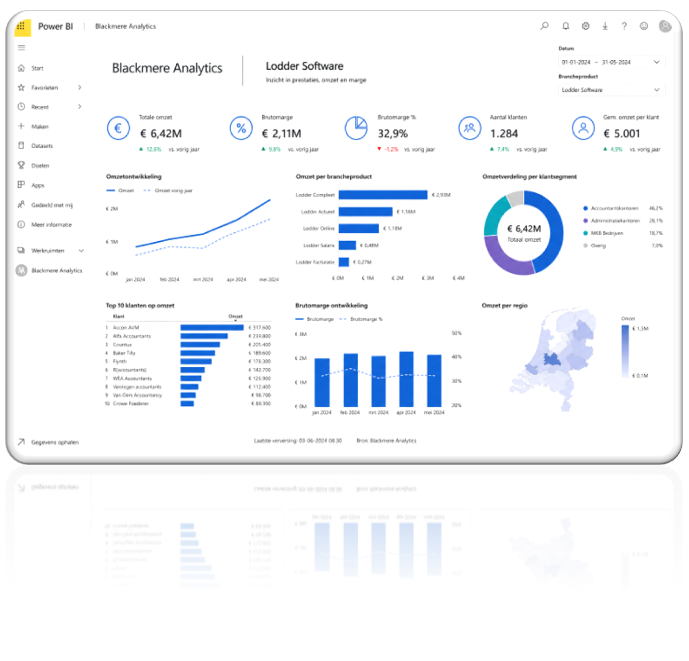This screenshot has width=689, height=661.
Task: Click the pie chart icon for Brutomarge %
Action: [356, 128]
